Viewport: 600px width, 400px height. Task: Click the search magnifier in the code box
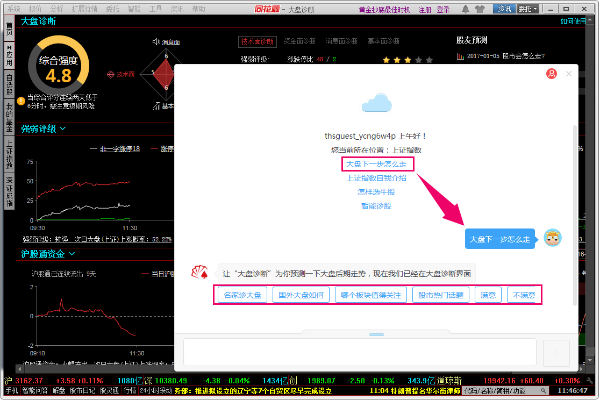click(x=543, y=391)
